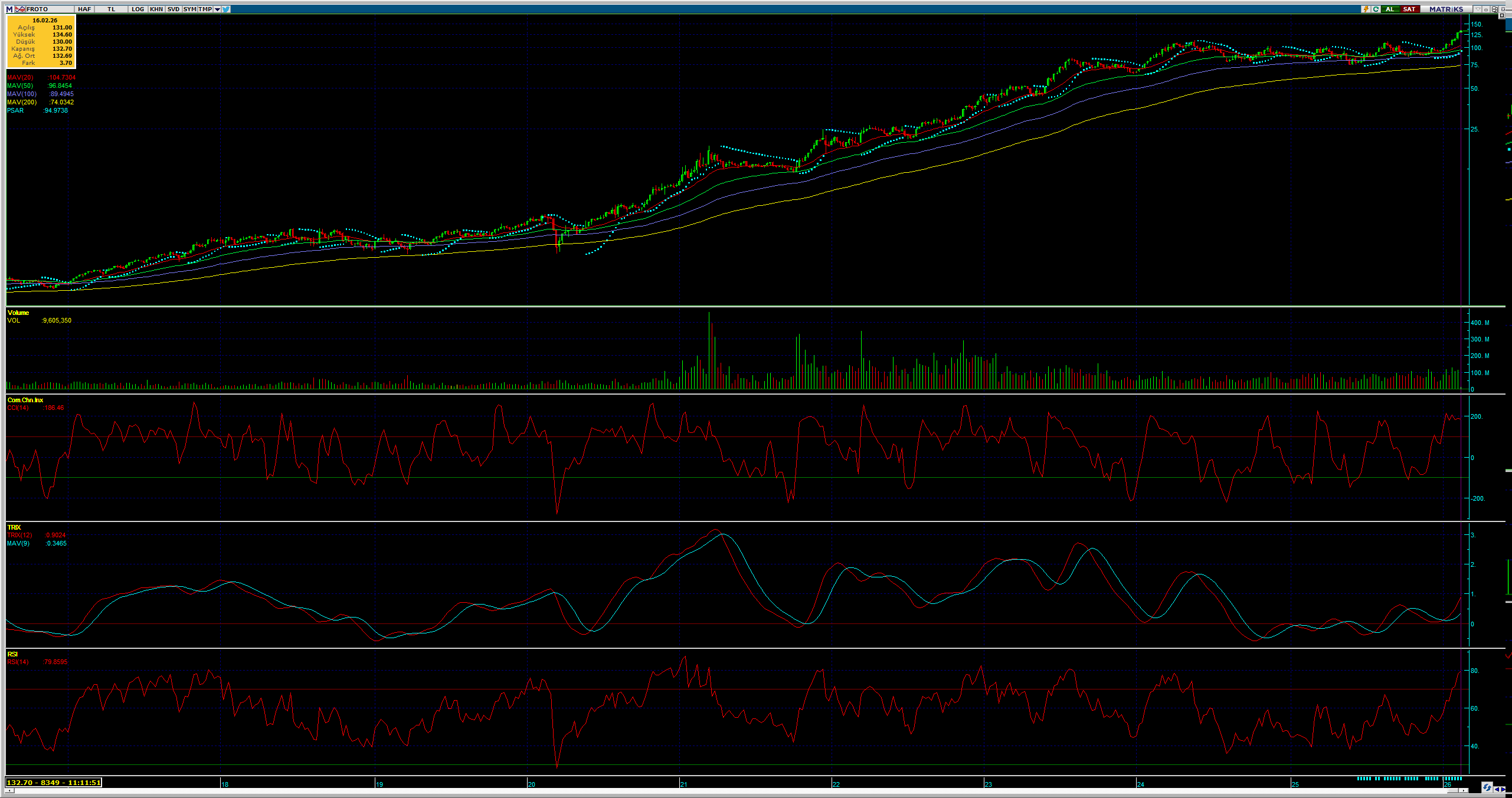Click the blue sync arrows icon
Image resolution: width=1512 pixels, height=798 pixels.
[1487, 787]
